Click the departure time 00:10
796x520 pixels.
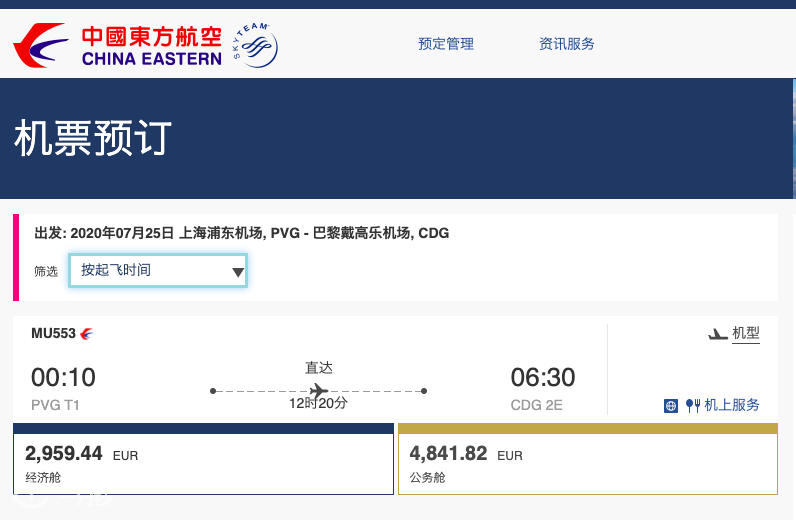coord(63,377)
